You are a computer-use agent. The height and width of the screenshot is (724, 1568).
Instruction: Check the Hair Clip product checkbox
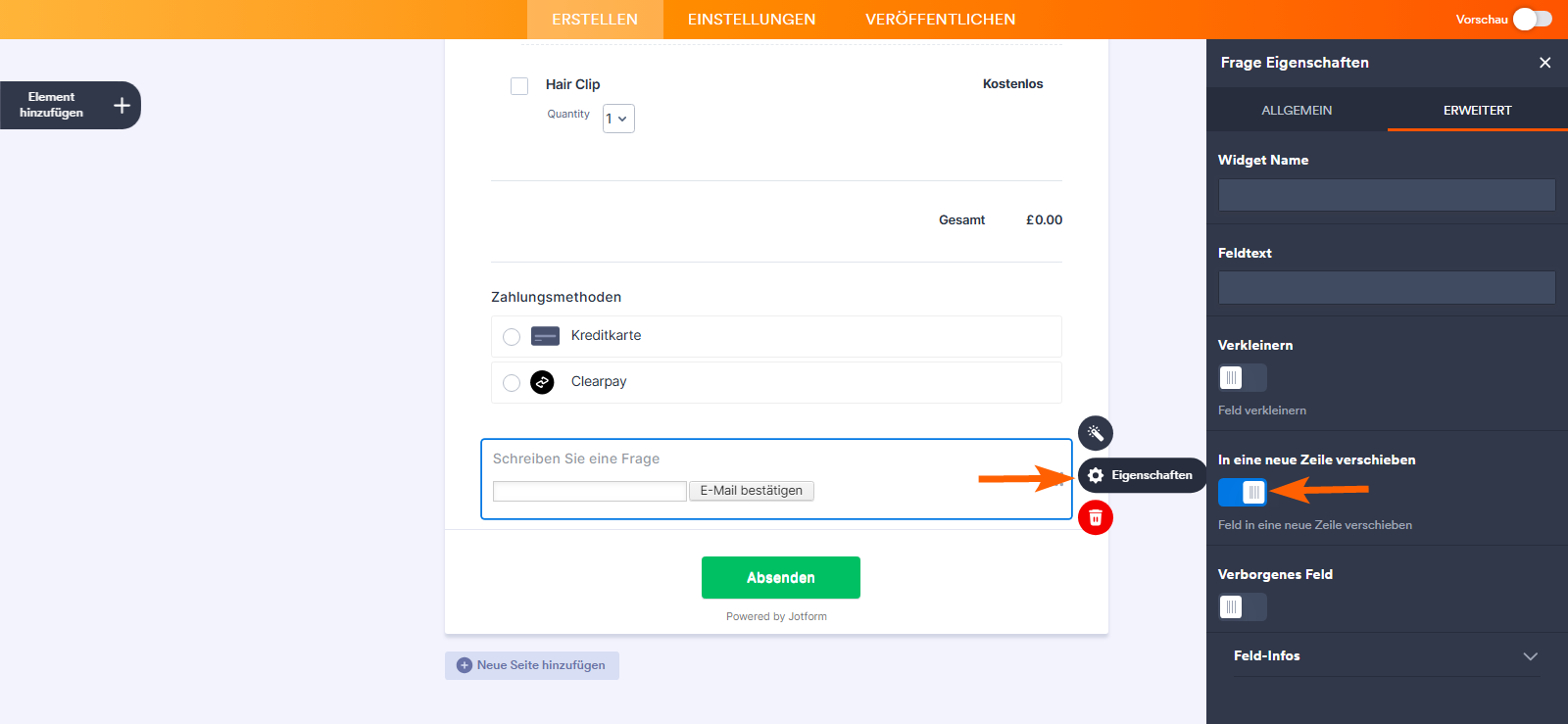(x=519, y=86)
